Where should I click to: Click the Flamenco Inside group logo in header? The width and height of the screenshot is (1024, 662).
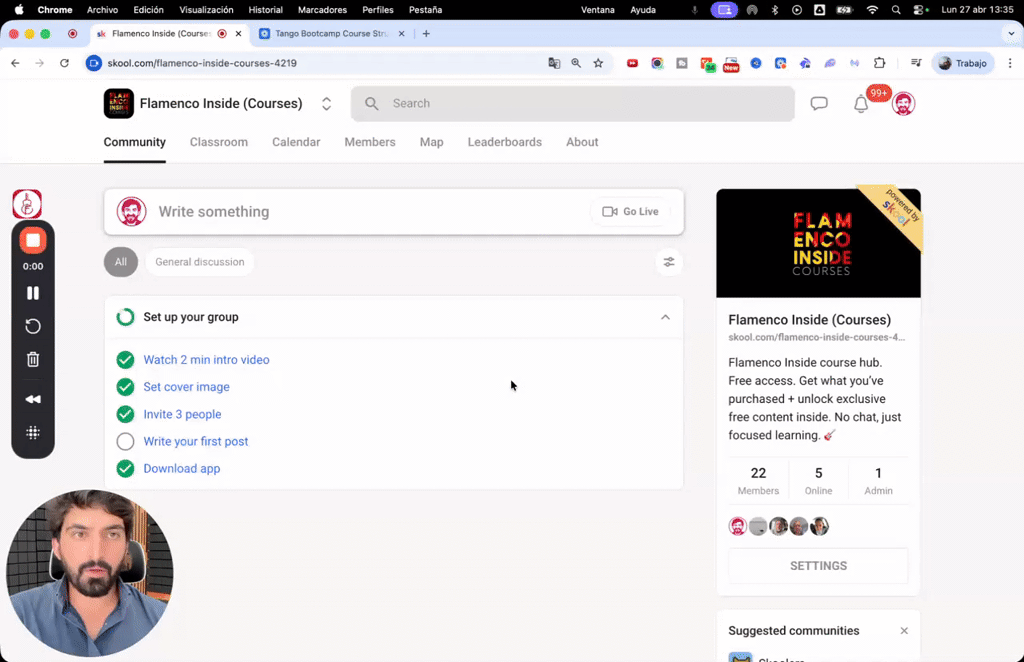[x=118, y=103]
